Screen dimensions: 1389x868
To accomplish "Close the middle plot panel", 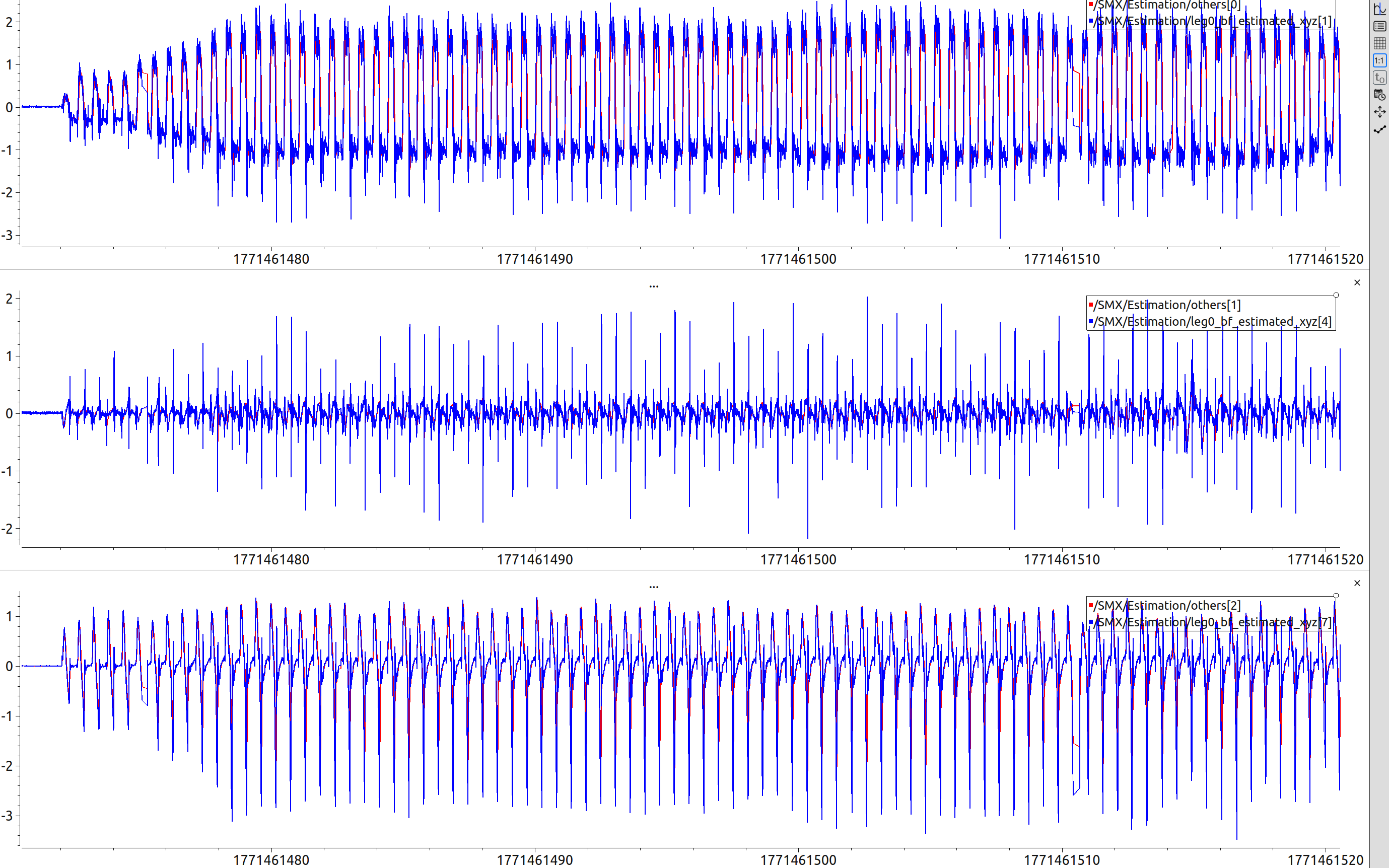I will 1357,282.
